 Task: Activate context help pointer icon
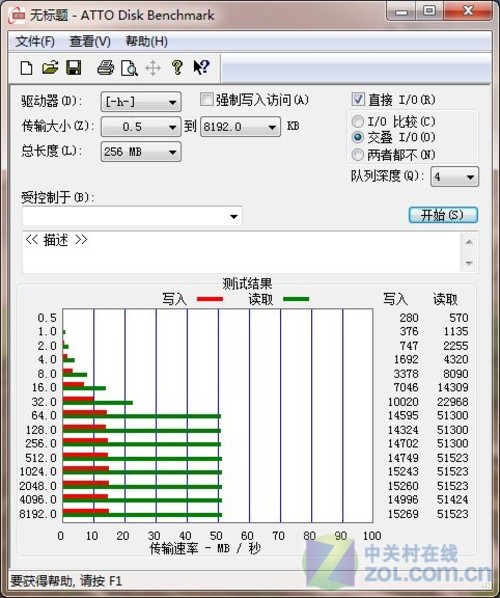click(x=201, y=68)
